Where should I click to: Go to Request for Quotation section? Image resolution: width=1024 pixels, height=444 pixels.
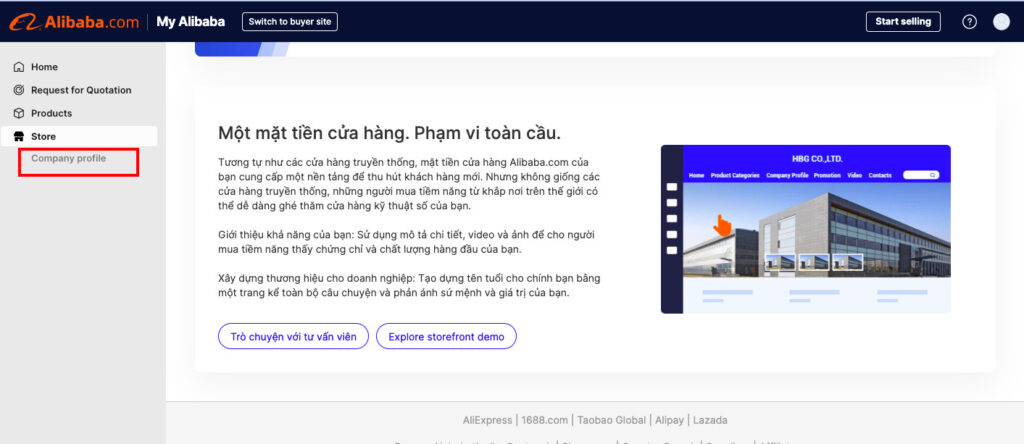click(x=81, y=90)
